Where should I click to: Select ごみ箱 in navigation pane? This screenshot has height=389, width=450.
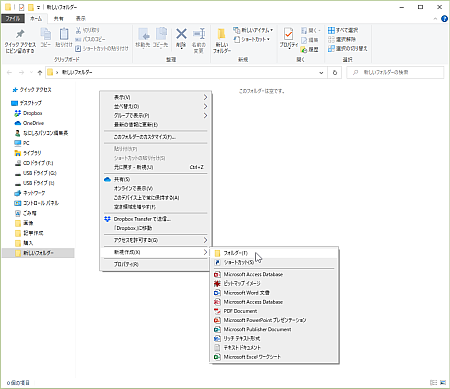pyautogui.click(x=29, y=213)
